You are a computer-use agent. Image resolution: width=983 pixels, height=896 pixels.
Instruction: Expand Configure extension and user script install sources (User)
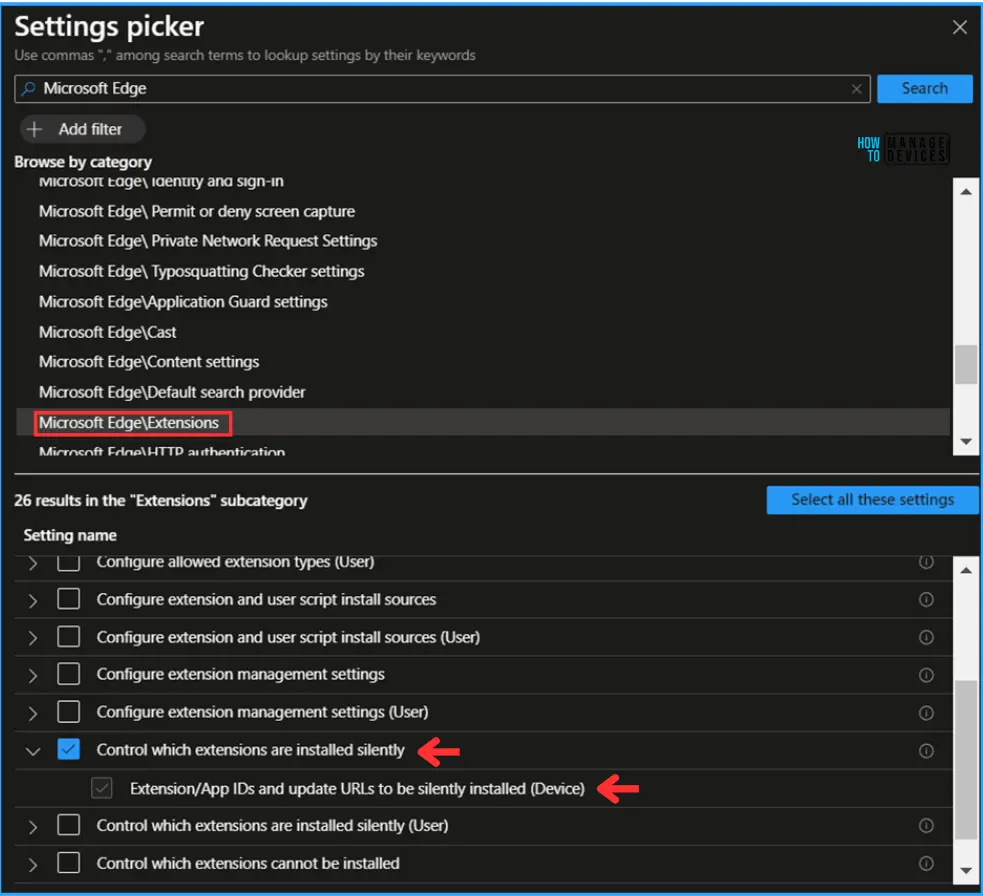pos(33,638)
